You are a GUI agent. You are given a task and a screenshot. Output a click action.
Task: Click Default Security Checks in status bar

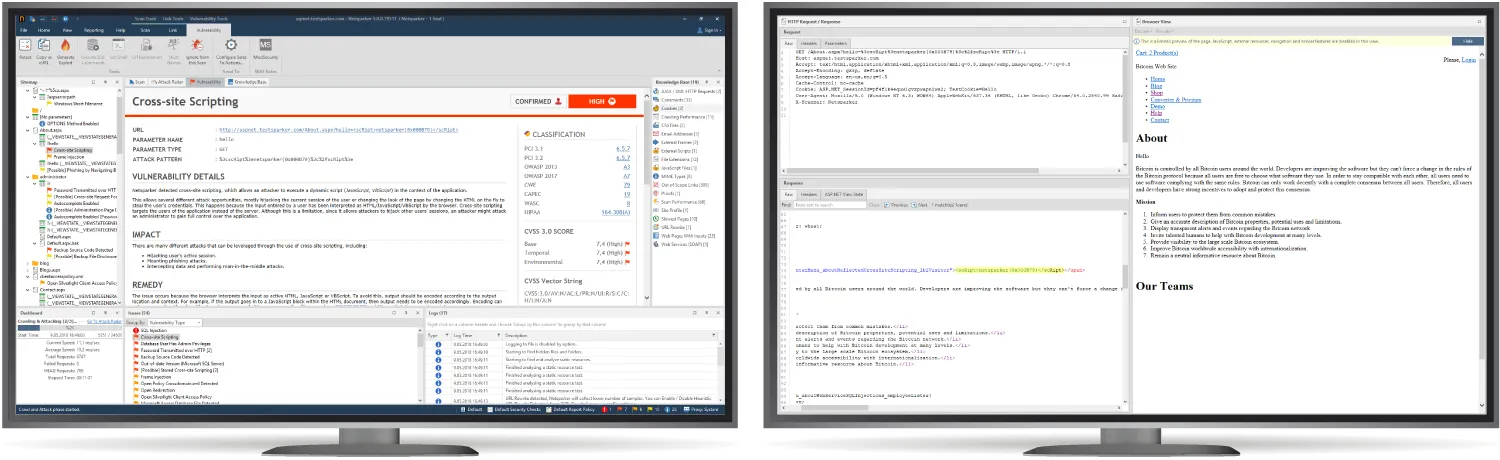(516, 410)
